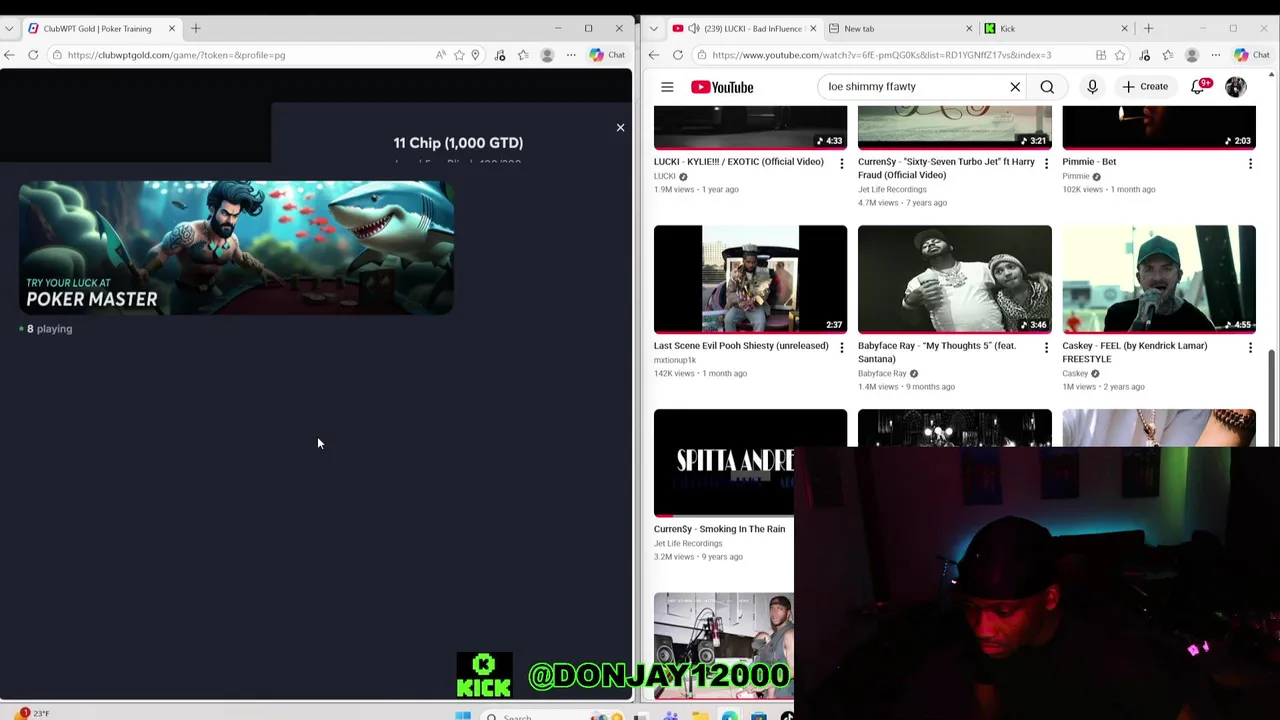Open the YouTube Create button
1280x720 pixels.
pyautogui.click(x=1145, y=87)
